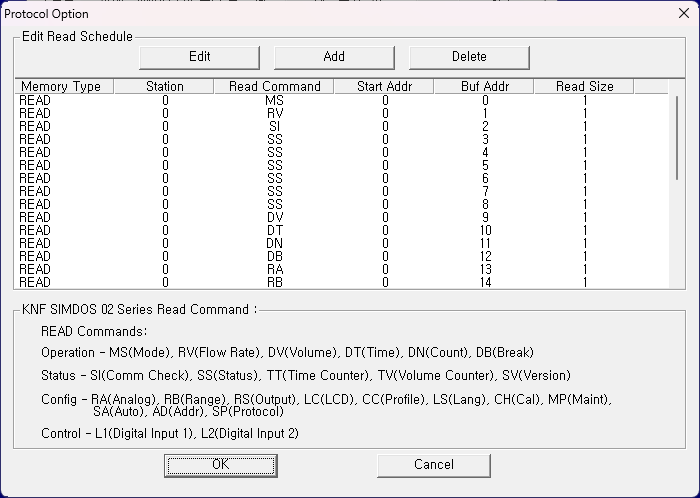Click the Buf Addr column header

pyautogui.click(x=484, y=86)
